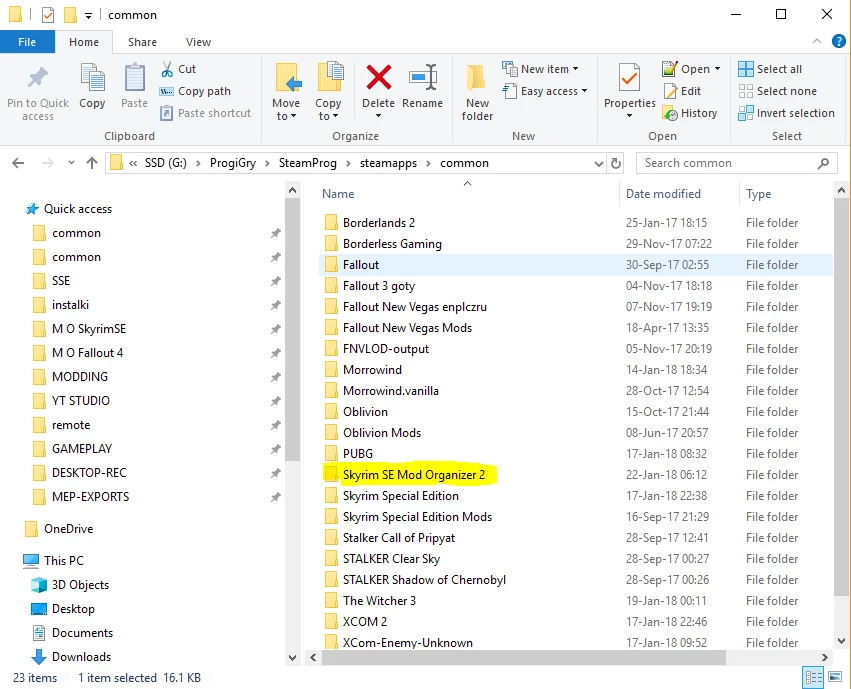This screenshot has height=689, width=851.
Task: Click the new folder icon in title bar
Action: [70, 15]
